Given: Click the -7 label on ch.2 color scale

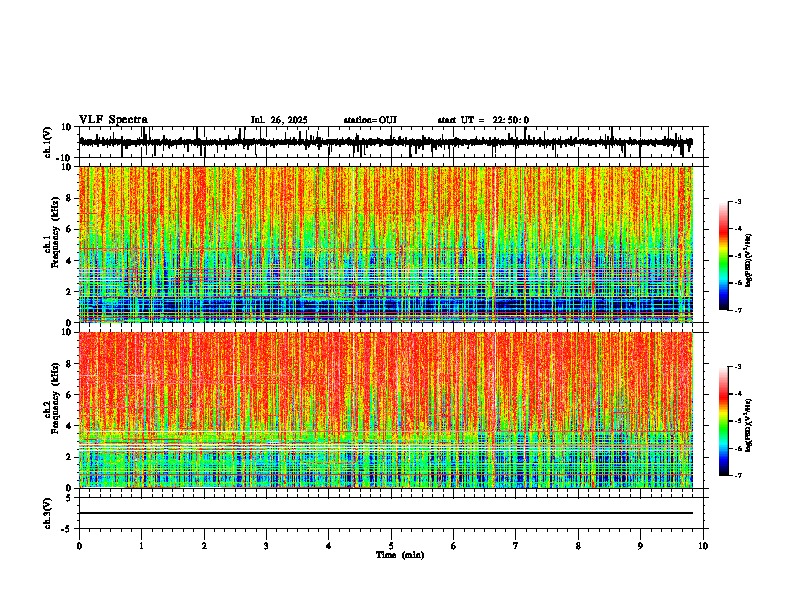Looking at the screenshot, I should [737, 475].
